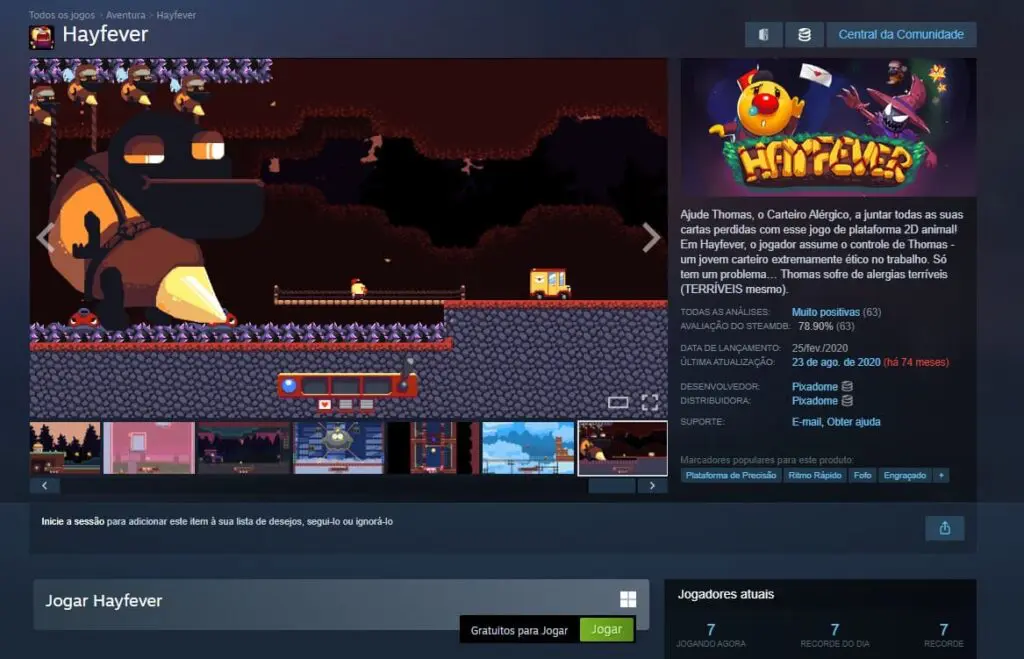
Task: Click the 25/fev./2020 release date text
Action: coord(820,348)
